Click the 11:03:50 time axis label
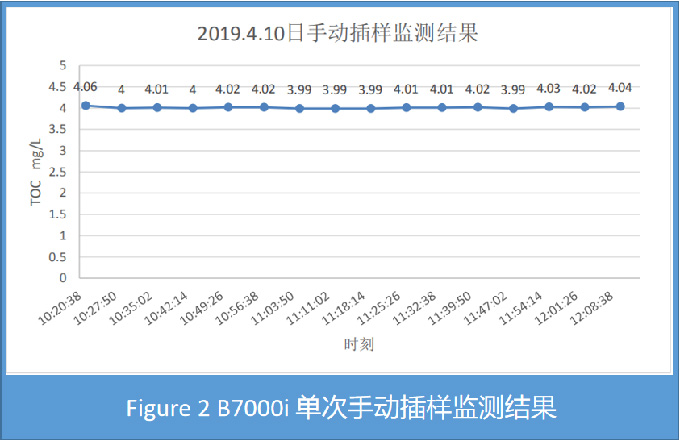Viewport: 680px width, 440px height. [x=273, y=308]
